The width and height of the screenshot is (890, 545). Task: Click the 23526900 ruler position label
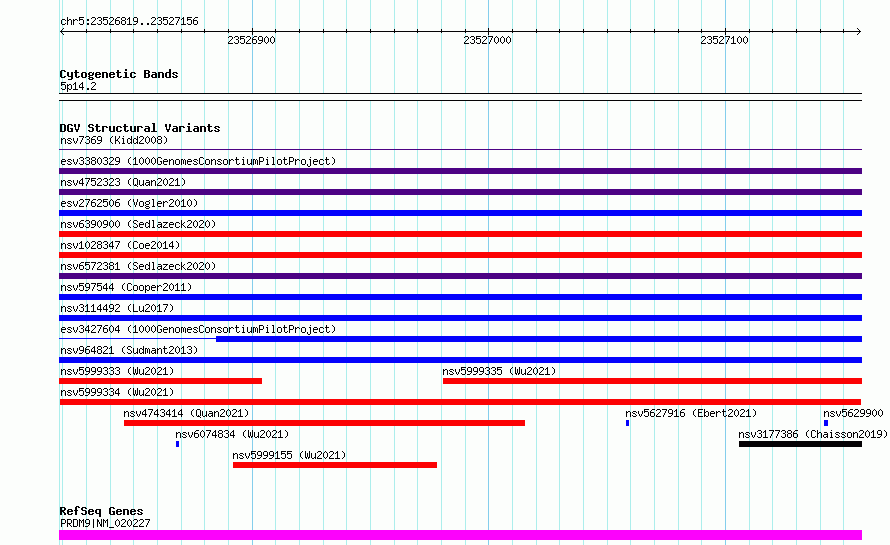pos(251,40)
